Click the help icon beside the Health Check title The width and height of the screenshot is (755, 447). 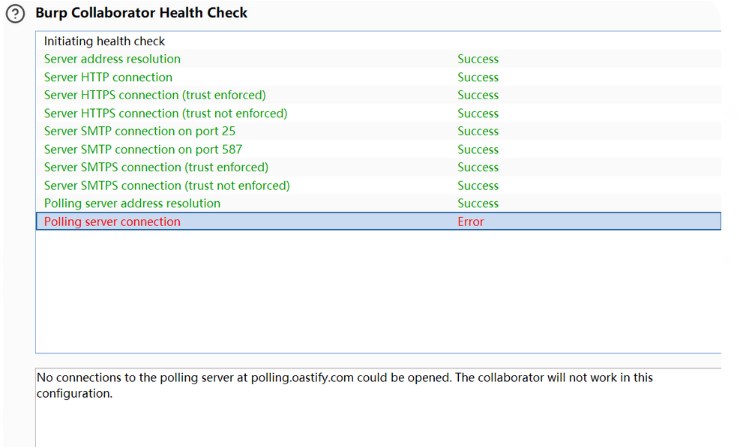coord(15,15)
